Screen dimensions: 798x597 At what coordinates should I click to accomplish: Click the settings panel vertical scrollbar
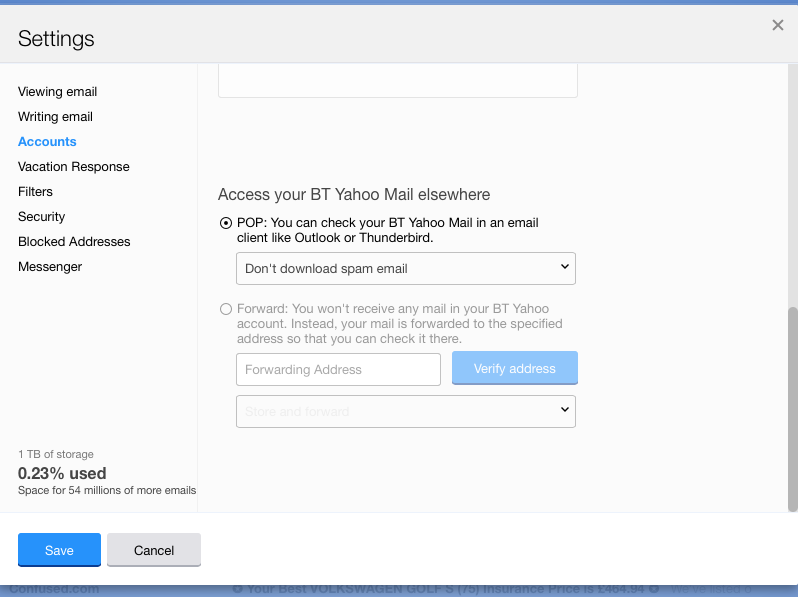coord(792,400)
